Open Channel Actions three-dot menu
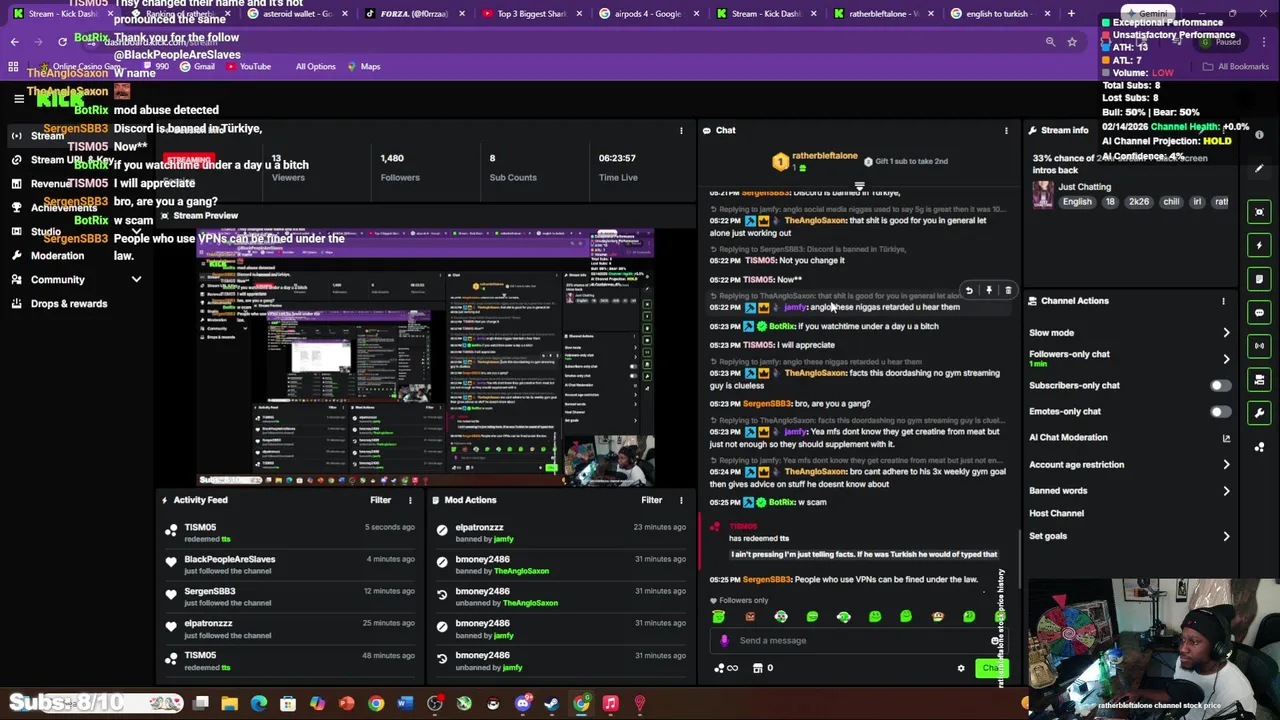This screenshot has width=1280, height=720. pos(1223,301)
